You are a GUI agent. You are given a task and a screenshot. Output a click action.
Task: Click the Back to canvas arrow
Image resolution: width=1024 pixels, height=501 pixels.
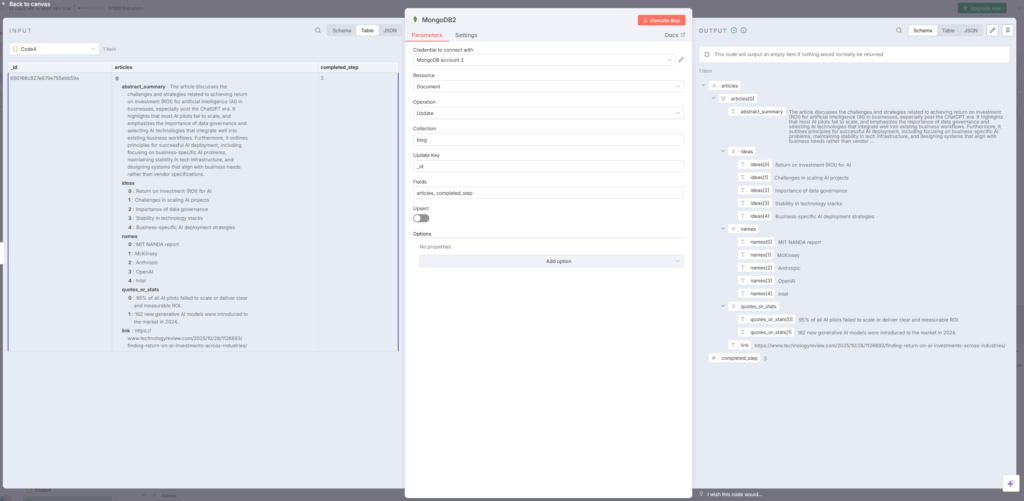(x=6, y=4)
